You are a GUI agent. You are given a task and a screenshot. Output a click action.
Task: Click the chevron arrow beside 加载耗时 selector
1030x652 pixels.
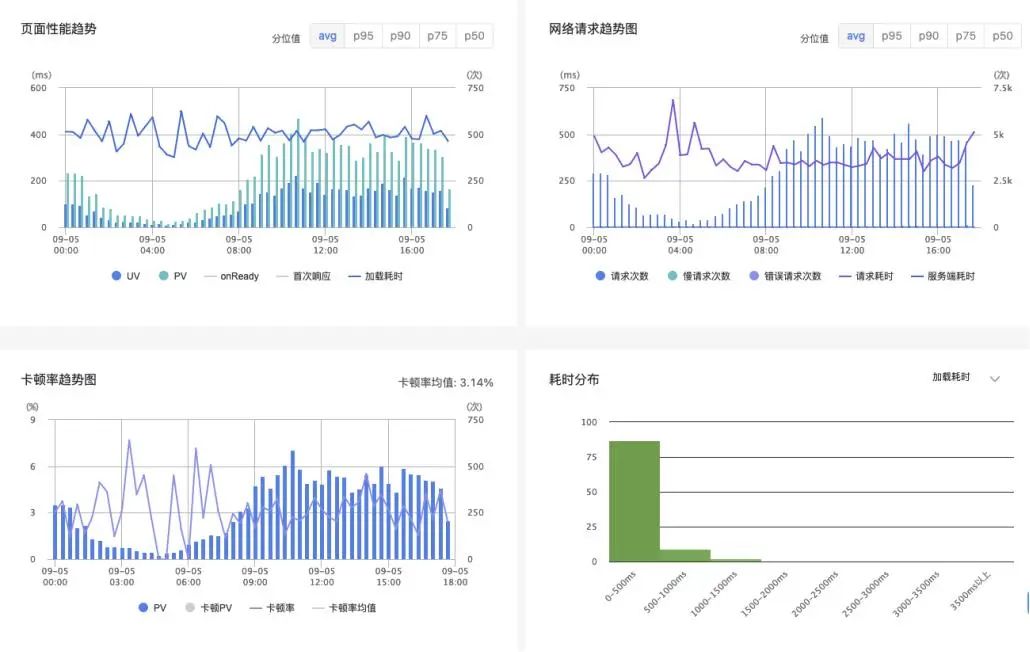994,379
